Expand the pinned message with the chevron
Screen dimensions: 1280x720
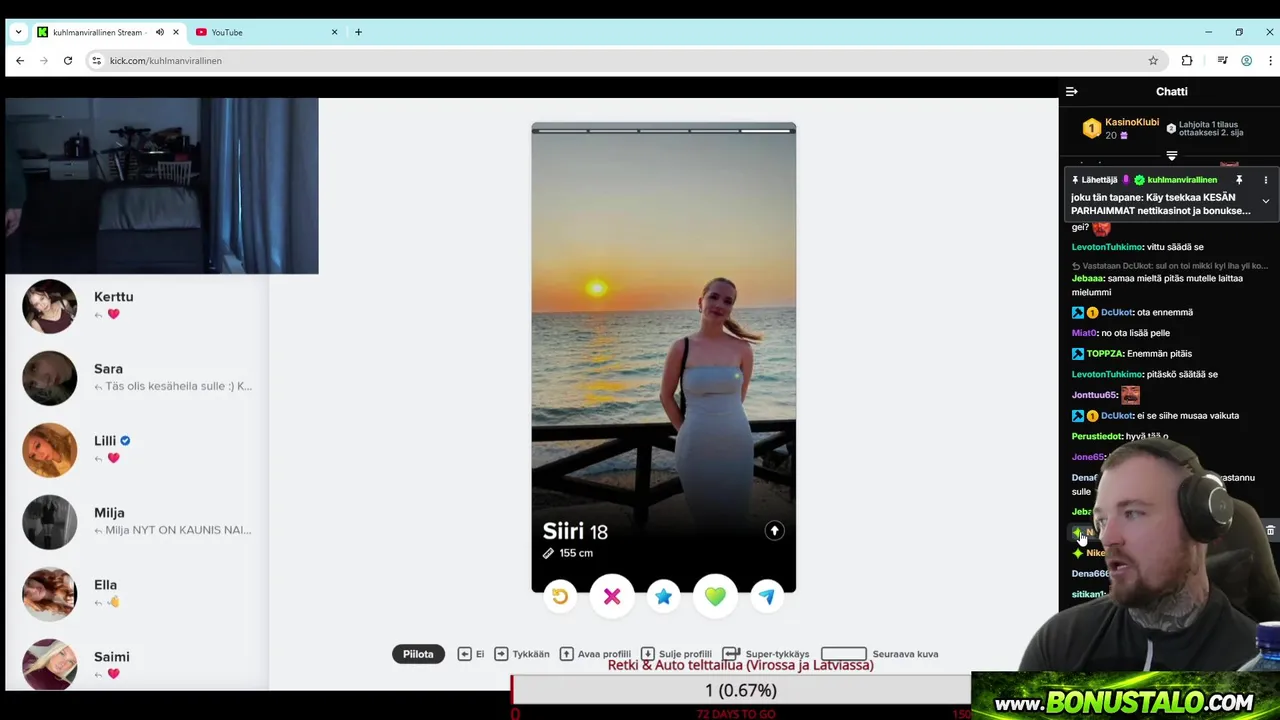pyautogui.click(x=1265, y=201)
